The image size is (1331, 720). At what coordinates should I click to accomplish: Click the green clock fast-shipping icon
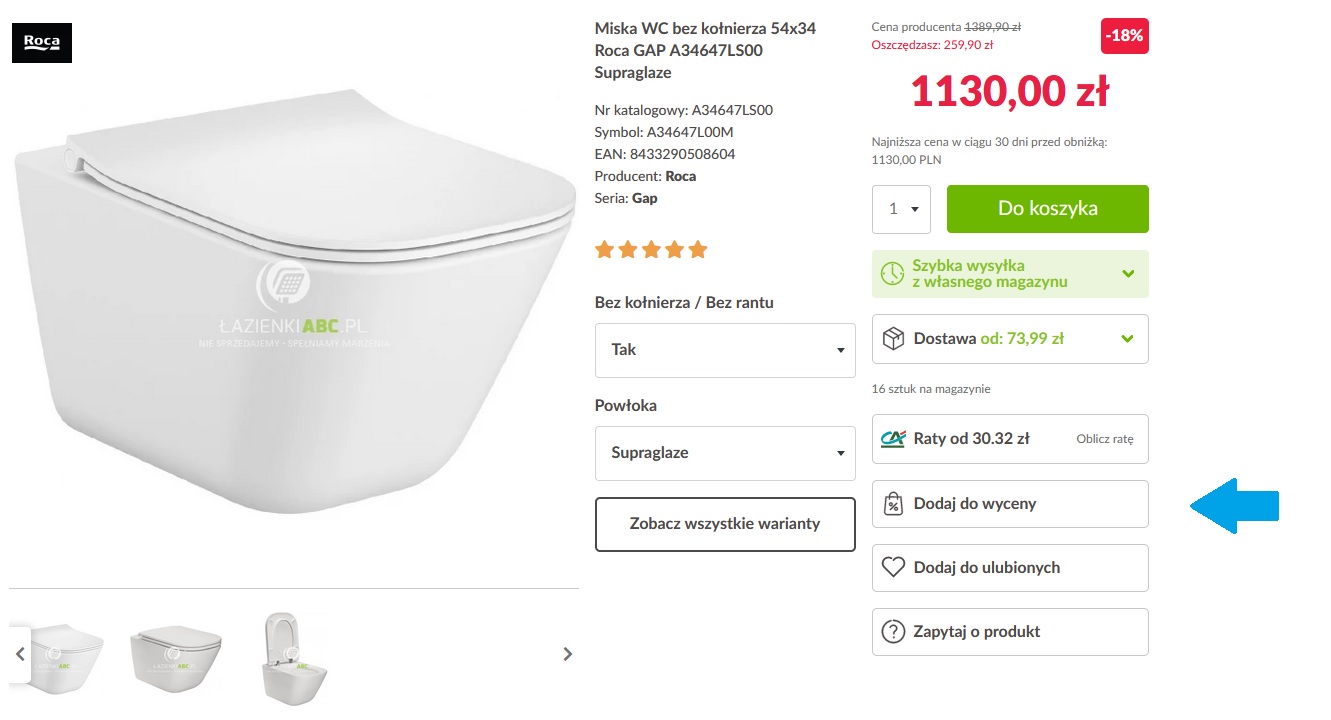pos(891,273)
